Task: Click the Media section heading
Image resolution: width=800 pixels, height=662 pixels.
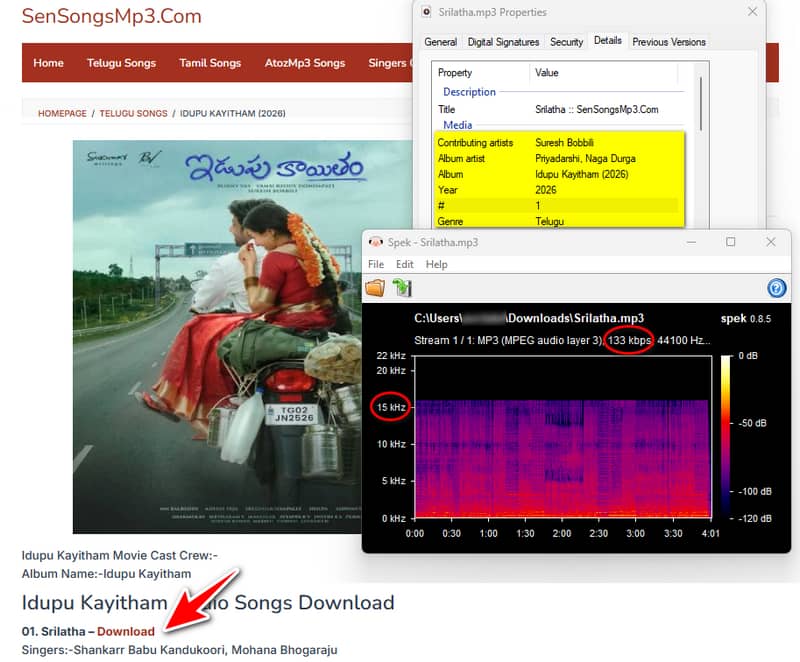Action: tap(458, 125)
